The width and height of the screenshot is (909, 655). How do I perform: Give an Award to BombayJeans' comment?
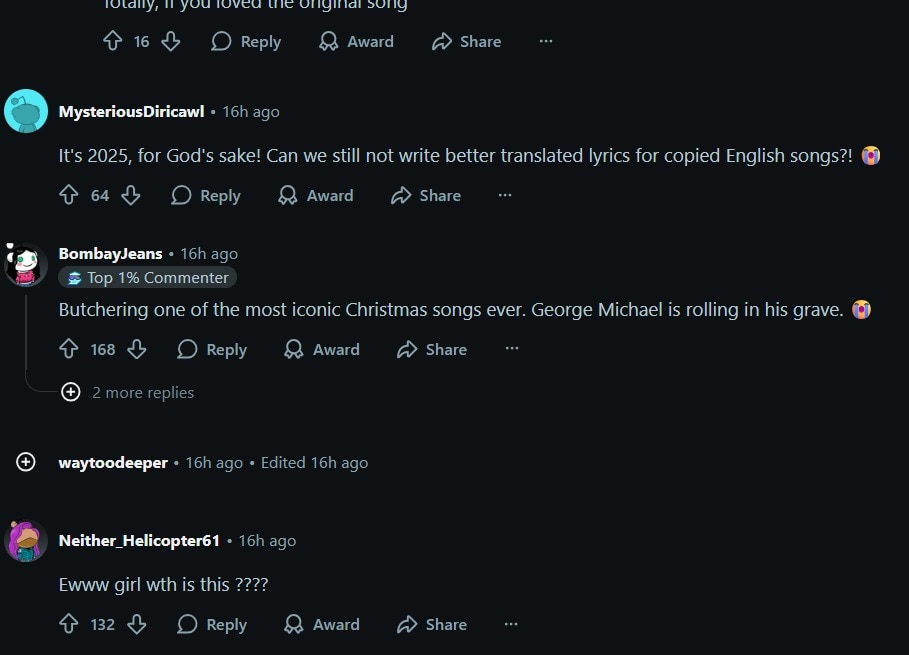(x=321, y=349)
